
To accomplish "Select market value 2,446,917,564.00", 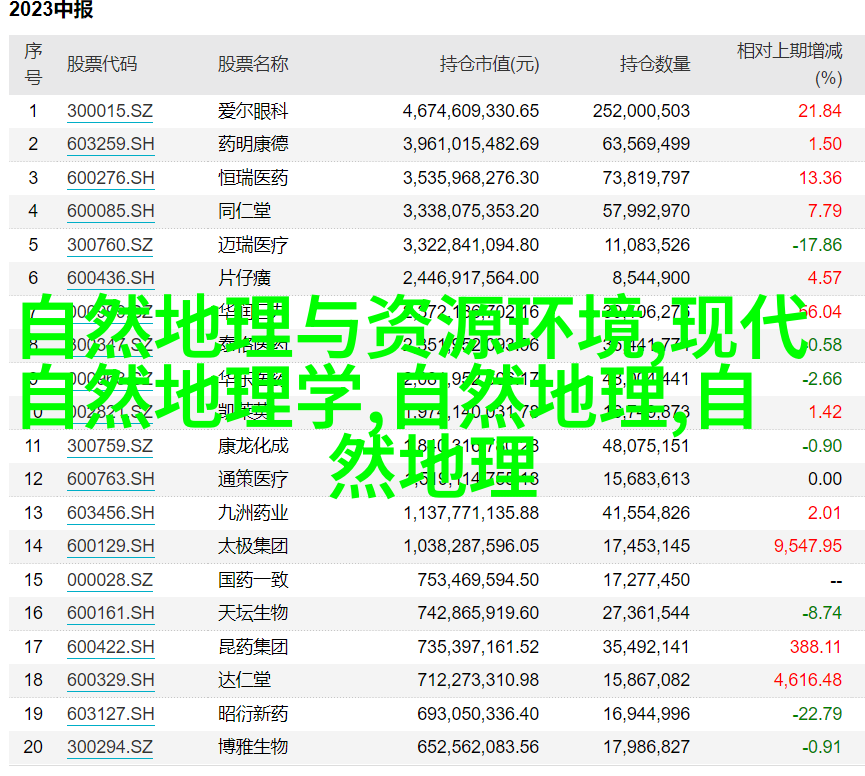I will [x=471, y=279].
